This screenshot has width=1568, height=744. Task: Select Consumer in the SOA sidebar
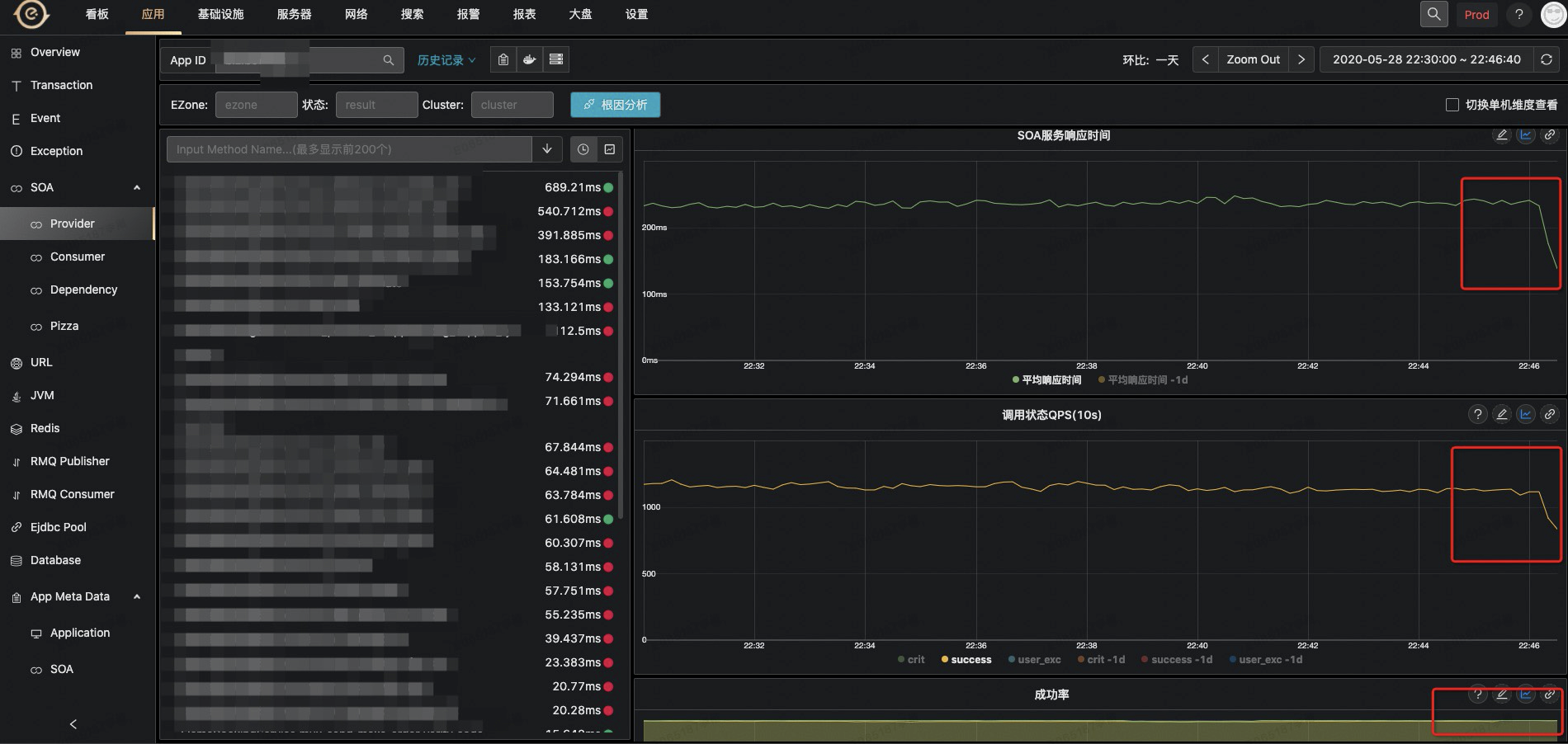pyautogui.click(x=77, y=257)
